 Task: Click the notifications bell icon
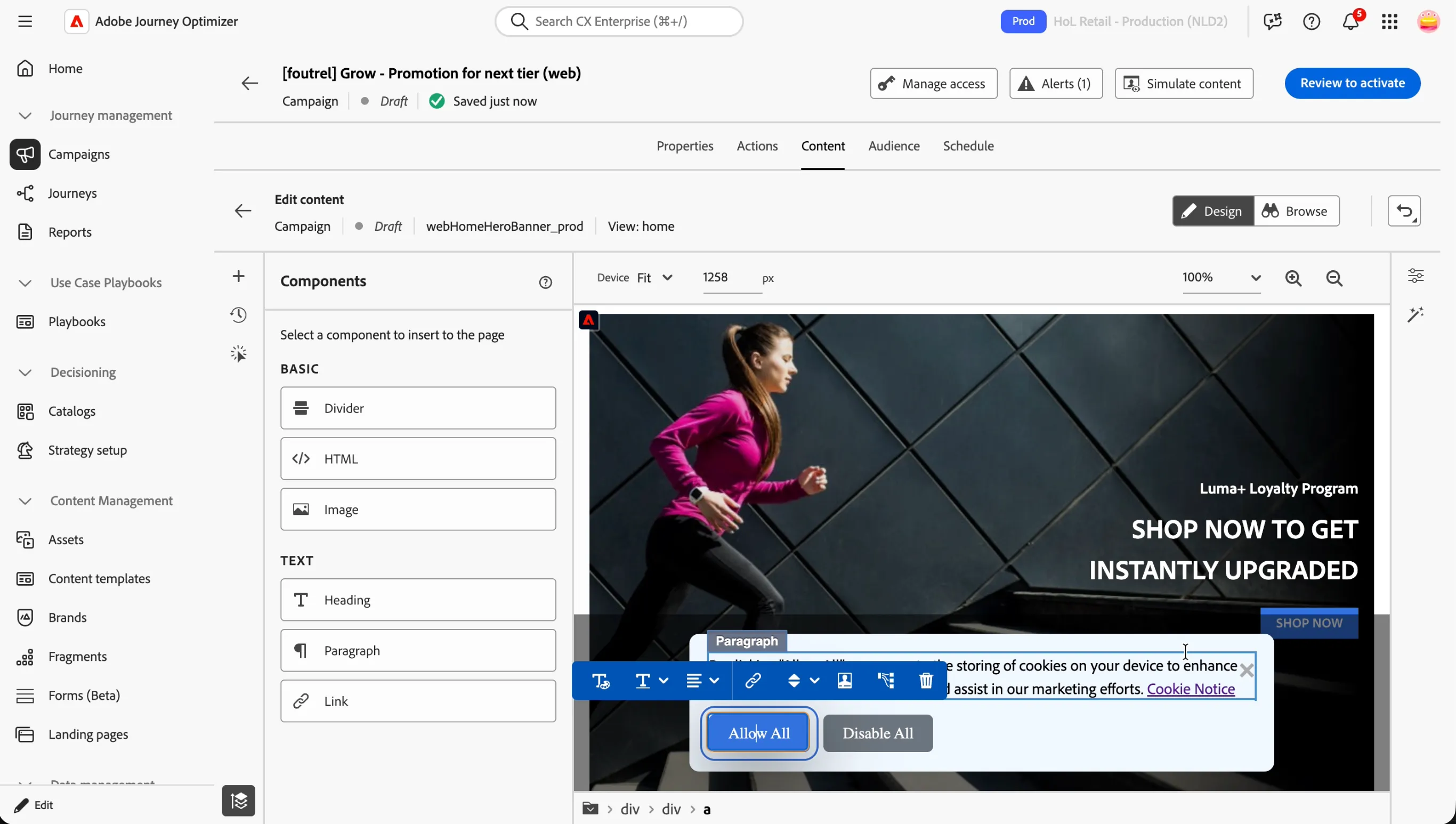click(1351, 21)
